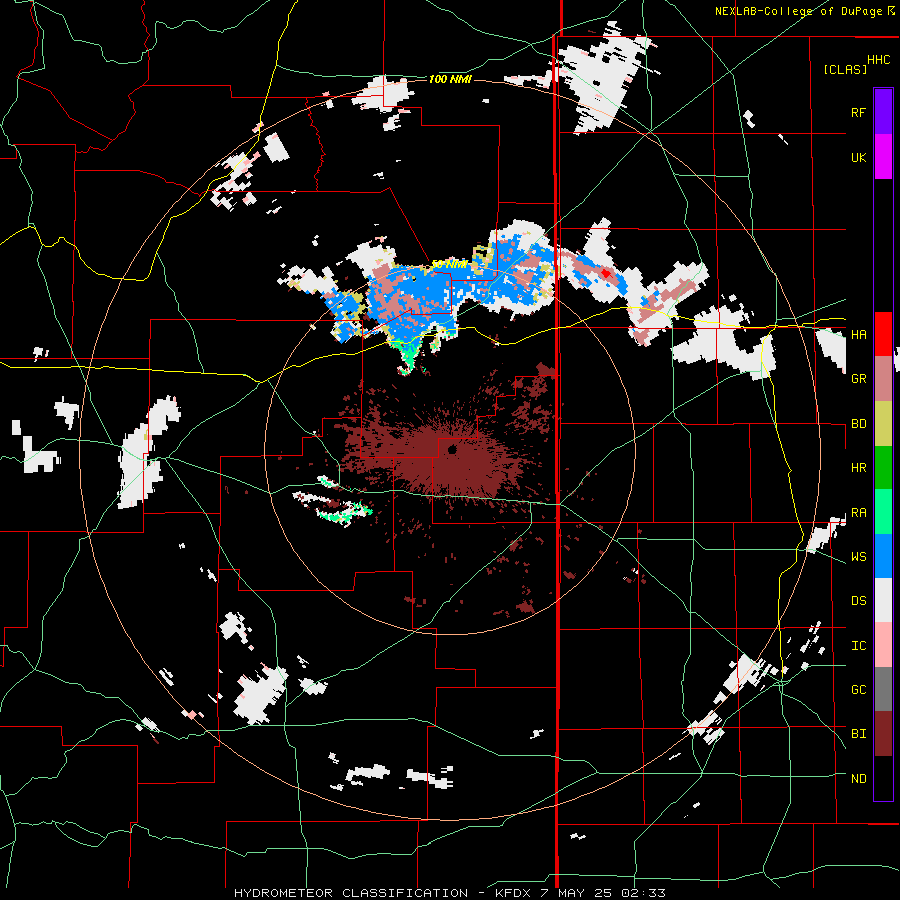Click the GR legend color block
The width and height of the screenshot is (900, 900).
[x=883, y=378]
